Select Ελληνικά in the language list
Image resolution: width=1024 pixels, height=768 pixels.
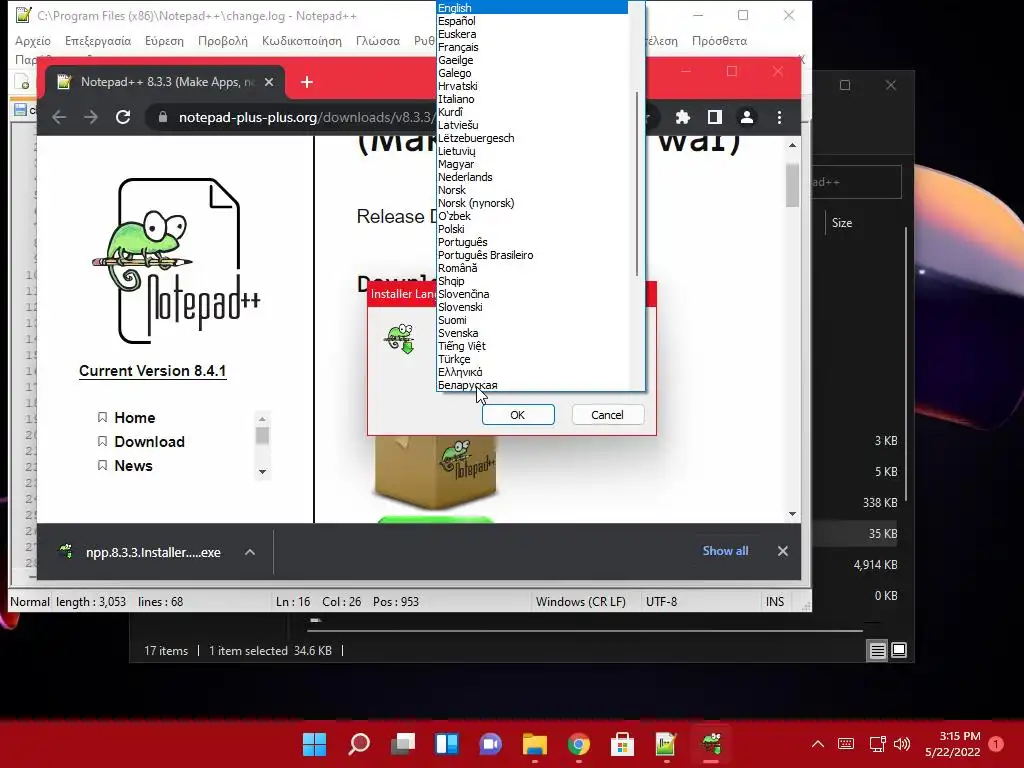pos(532,372)
